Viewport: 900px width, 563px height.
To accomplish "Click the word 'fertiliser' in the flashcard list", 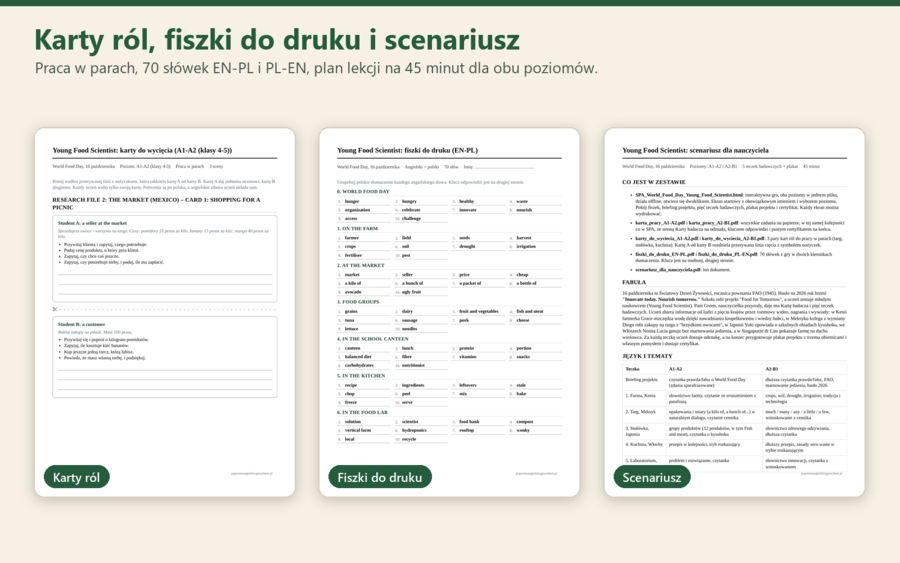I will [x=353, y=255].
